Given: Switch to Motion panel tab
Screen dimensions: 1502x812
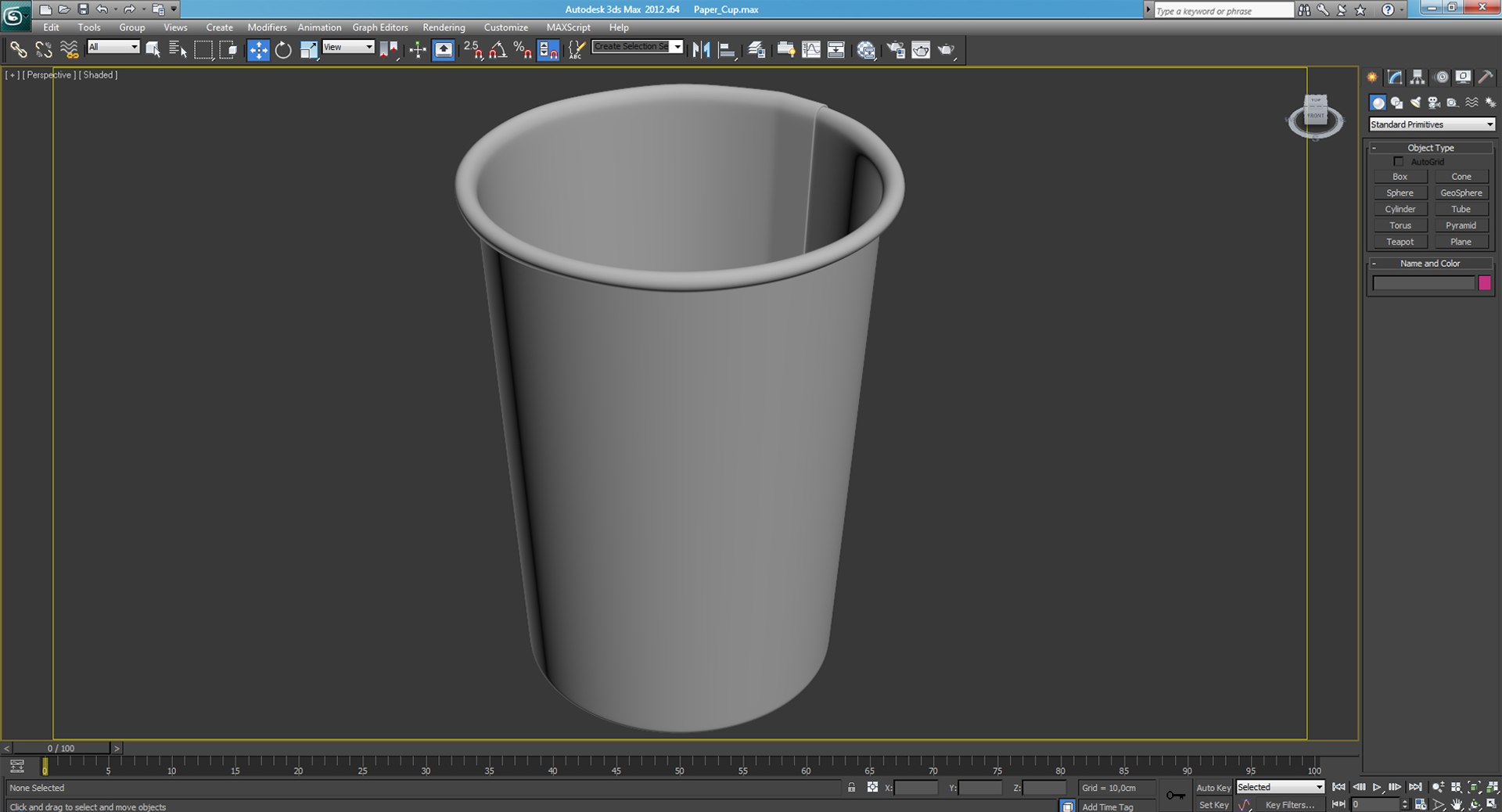Looking at the screenshot, I should coord(1441,77).
